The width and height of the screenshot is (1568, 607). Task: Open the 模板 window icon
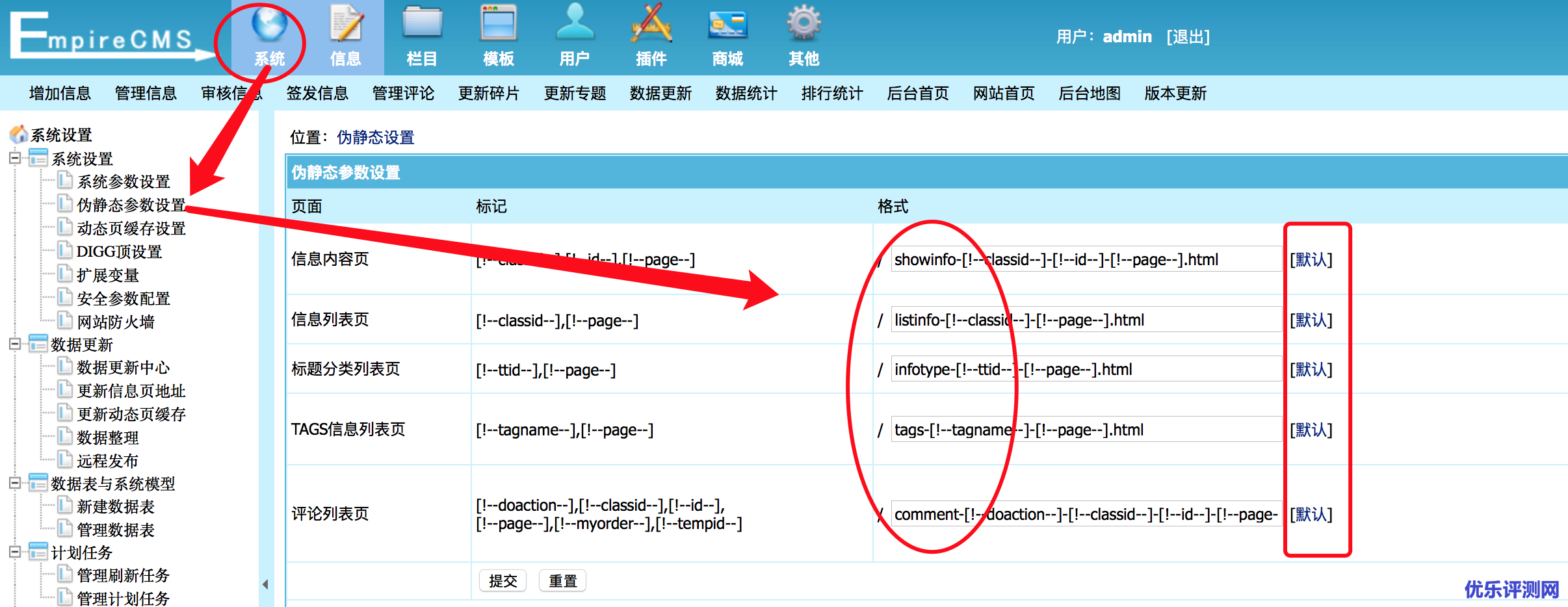coord(499,23)
